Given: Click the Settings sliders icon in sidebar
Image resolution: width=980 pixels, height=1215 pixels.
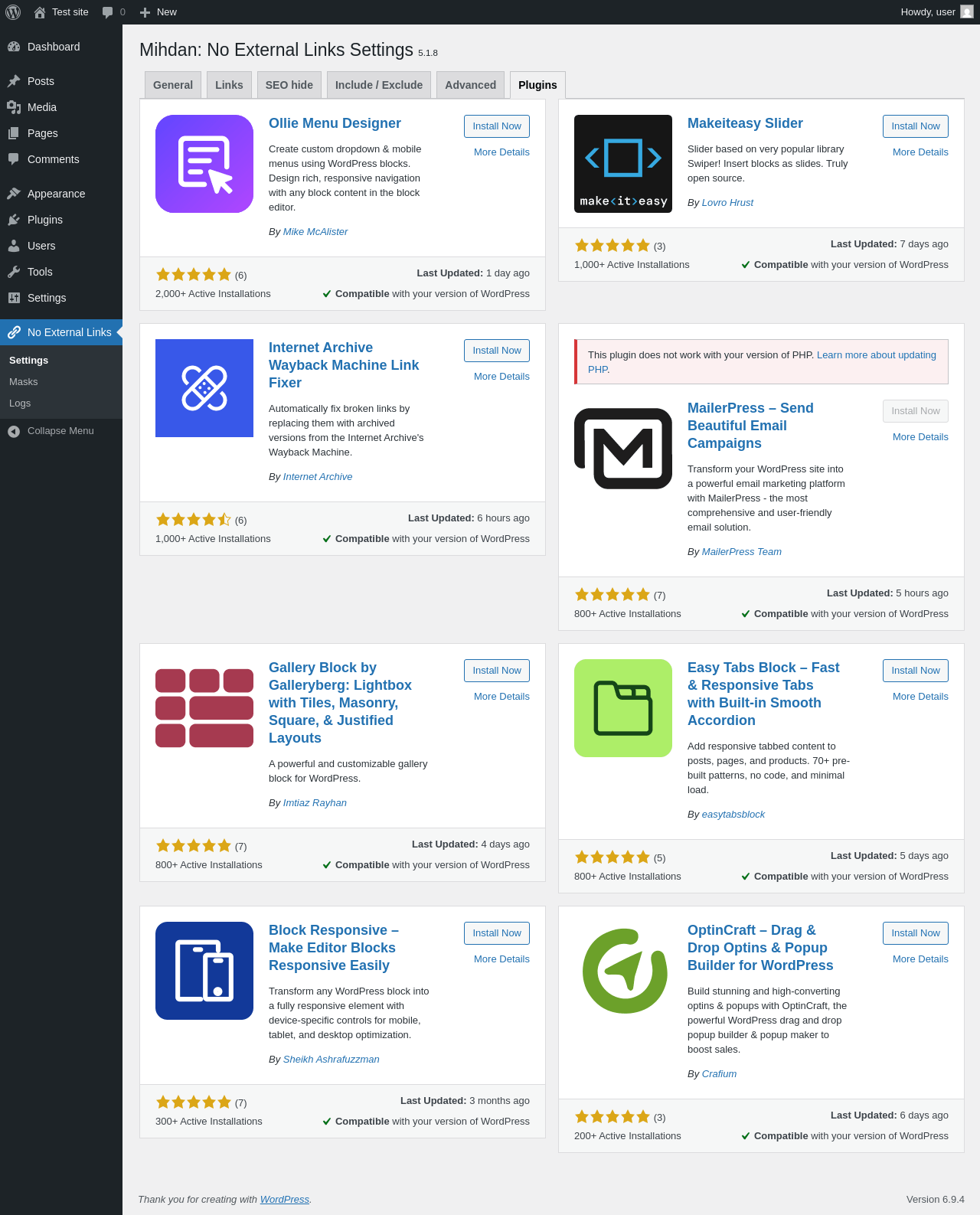Looking at the screenshot, I should [14, 298].
